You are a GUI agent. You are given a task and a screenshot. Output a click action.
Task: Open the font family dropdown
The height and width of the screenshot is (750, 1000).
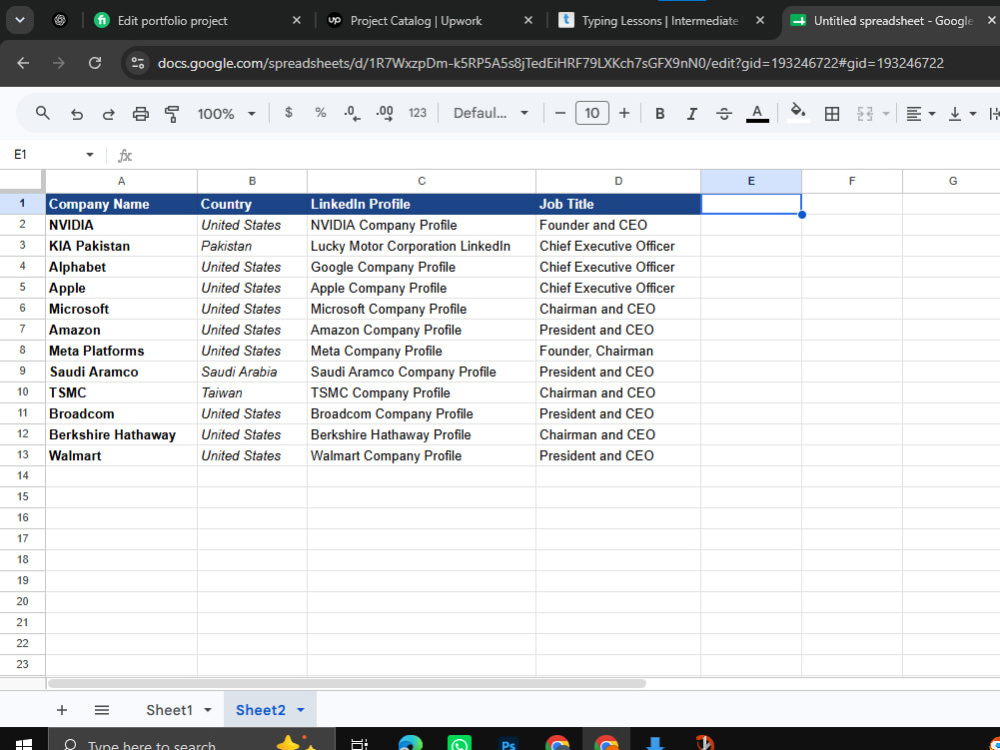[490, 114]
